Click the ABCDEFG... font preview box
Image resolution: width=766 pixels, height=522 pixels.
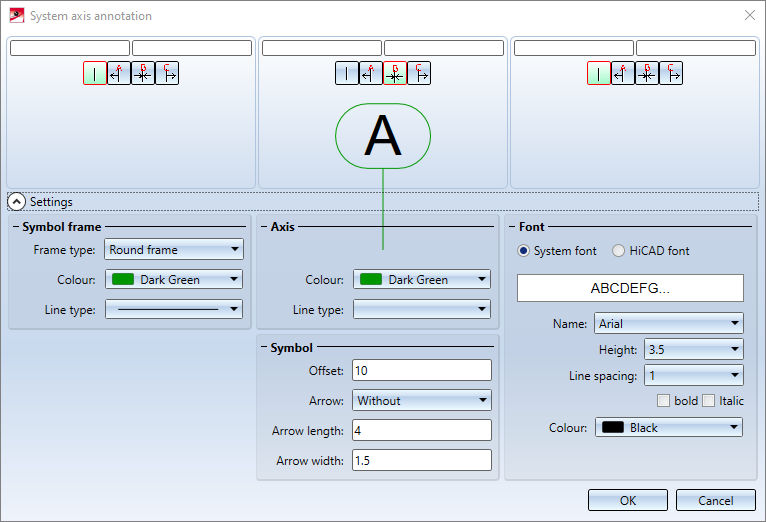(630, 288)
